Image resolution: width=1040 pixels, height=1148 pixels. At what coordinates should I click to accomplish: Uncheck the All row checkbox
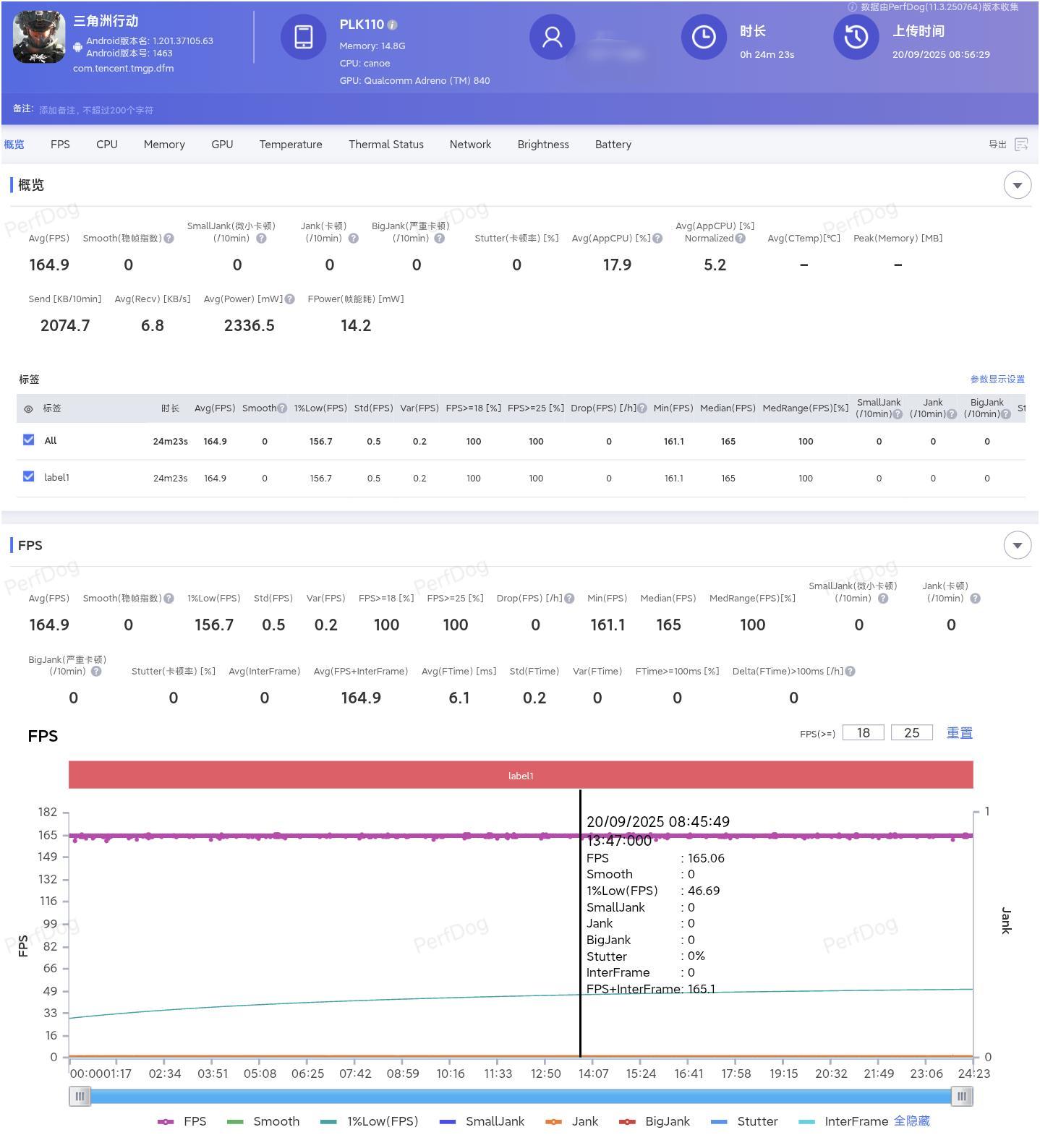coord(29,440)
